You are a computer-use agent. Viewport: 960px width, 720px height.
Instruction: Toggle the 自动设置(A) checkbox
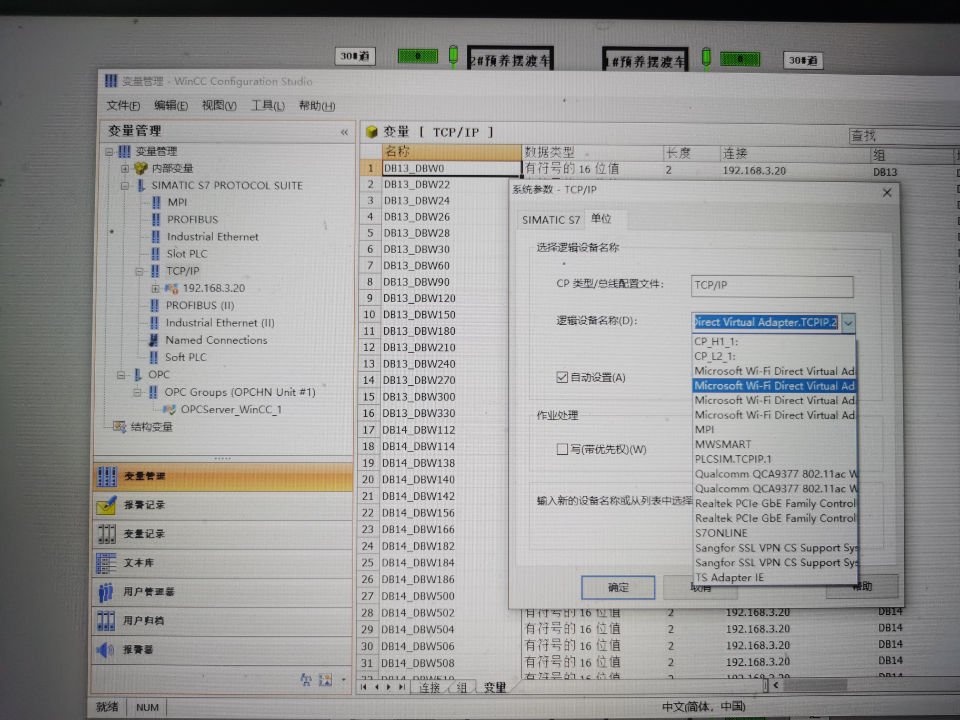(x=562, y=377)
